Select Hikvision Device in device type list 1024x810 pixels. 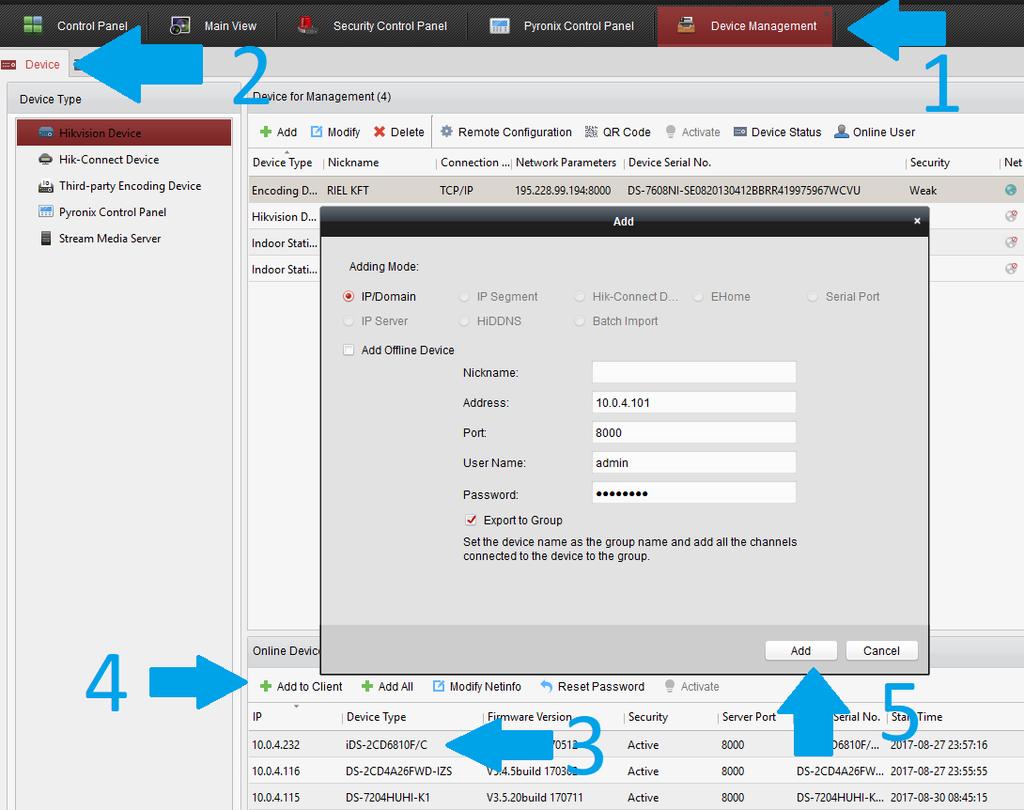(124, 133)
